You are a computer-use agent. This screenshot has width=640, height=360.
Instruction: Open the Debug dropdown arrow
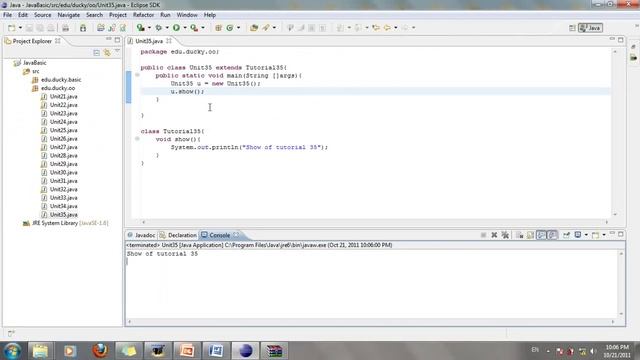(x=167, y=28)
